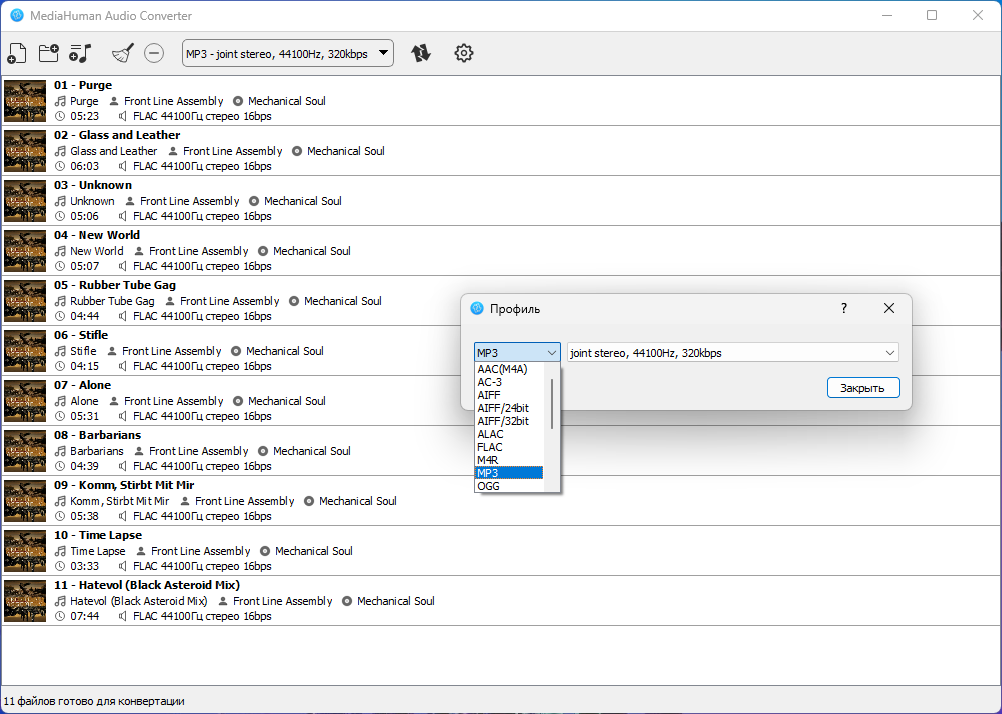Viewport: 1002px width, 714px height.
Task: Select track title 10 - Time Lapse
Action: point(98,535)
